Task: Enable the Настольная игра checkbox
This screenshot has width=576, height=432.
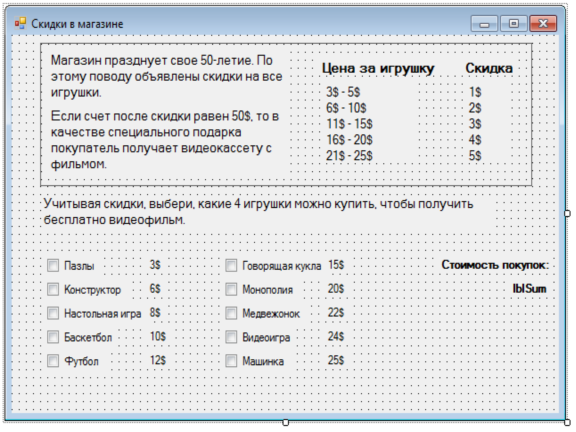Action: point(53,313)
